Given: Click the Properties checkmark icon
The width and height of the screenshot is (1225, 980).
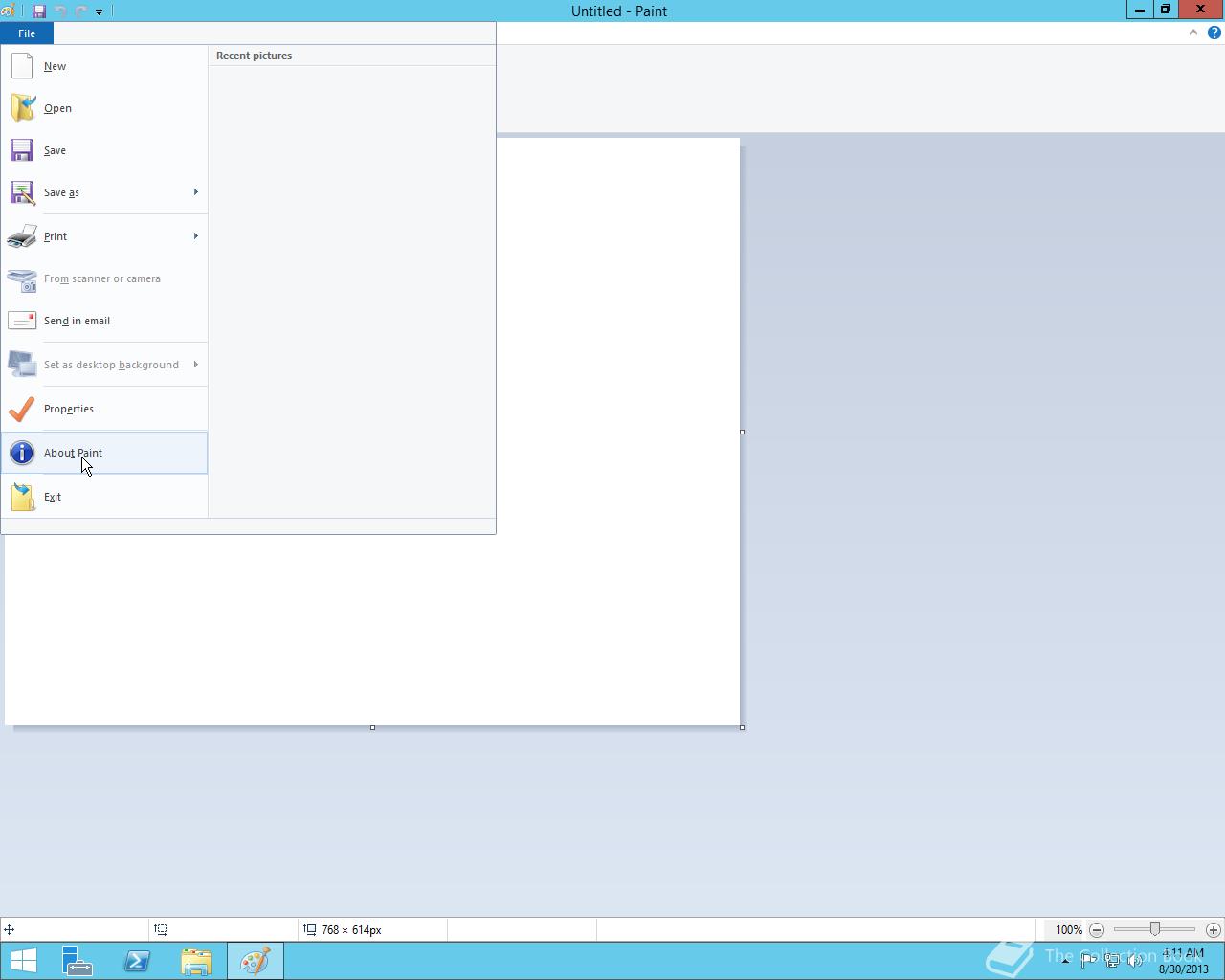Looking at the screenshot, I should pyautogui.click(x=22, y=409).
